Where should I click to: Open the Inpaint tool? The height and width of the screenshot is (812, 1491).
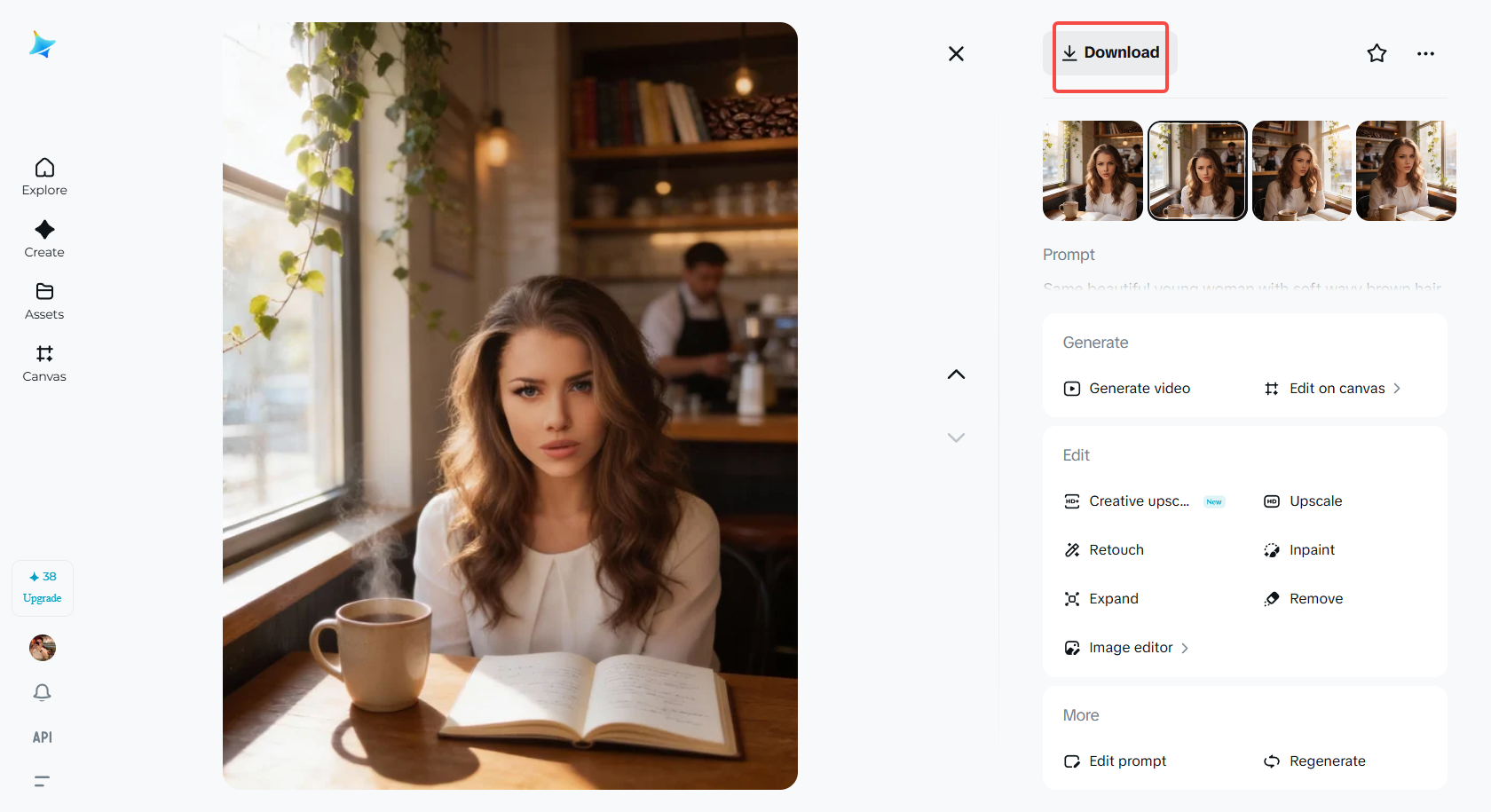(x=1311, y=549)
